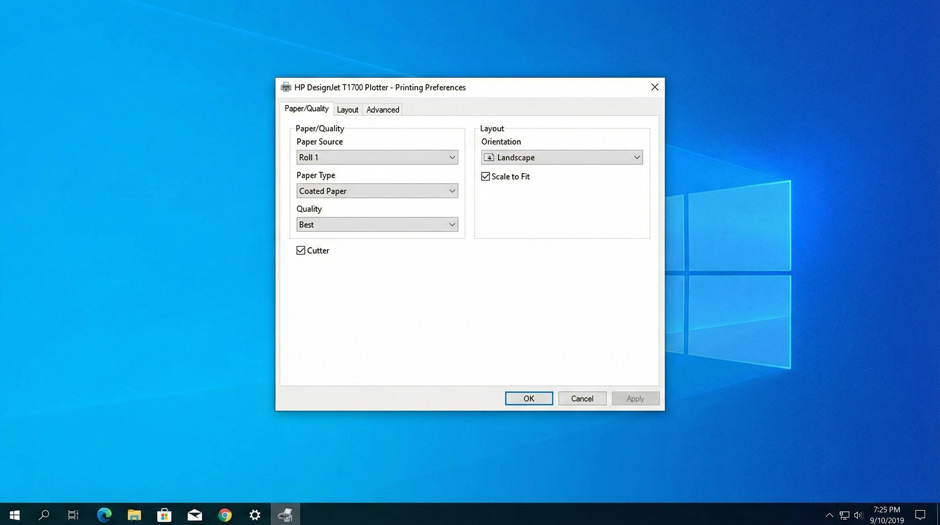940x525 pixels.
Task: Open Settings gear icon in the taskbar
Action: [x=255, y=515]
